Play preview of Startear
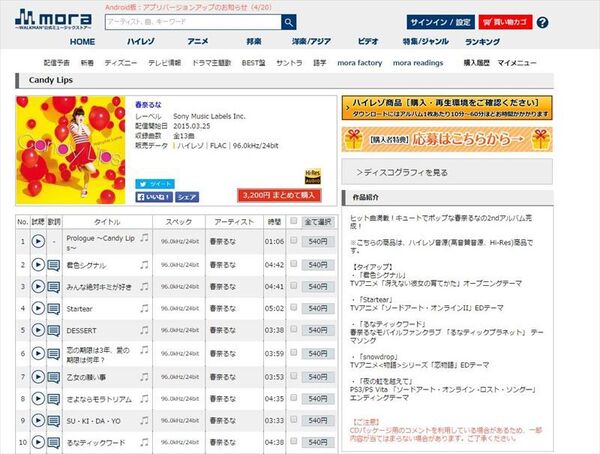 point(38,308)
